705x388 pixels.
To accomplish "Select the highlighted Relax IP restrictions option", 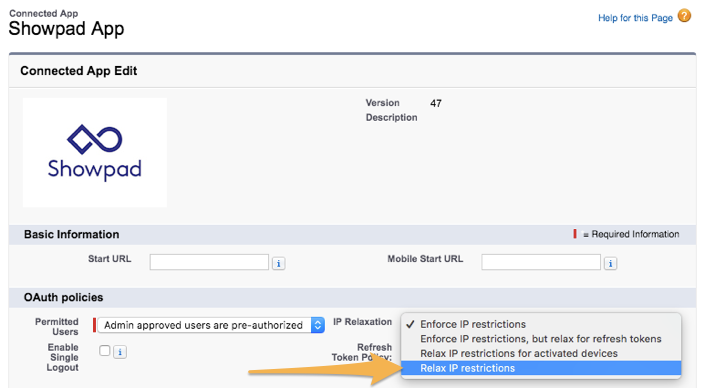I will pos(541,368).
